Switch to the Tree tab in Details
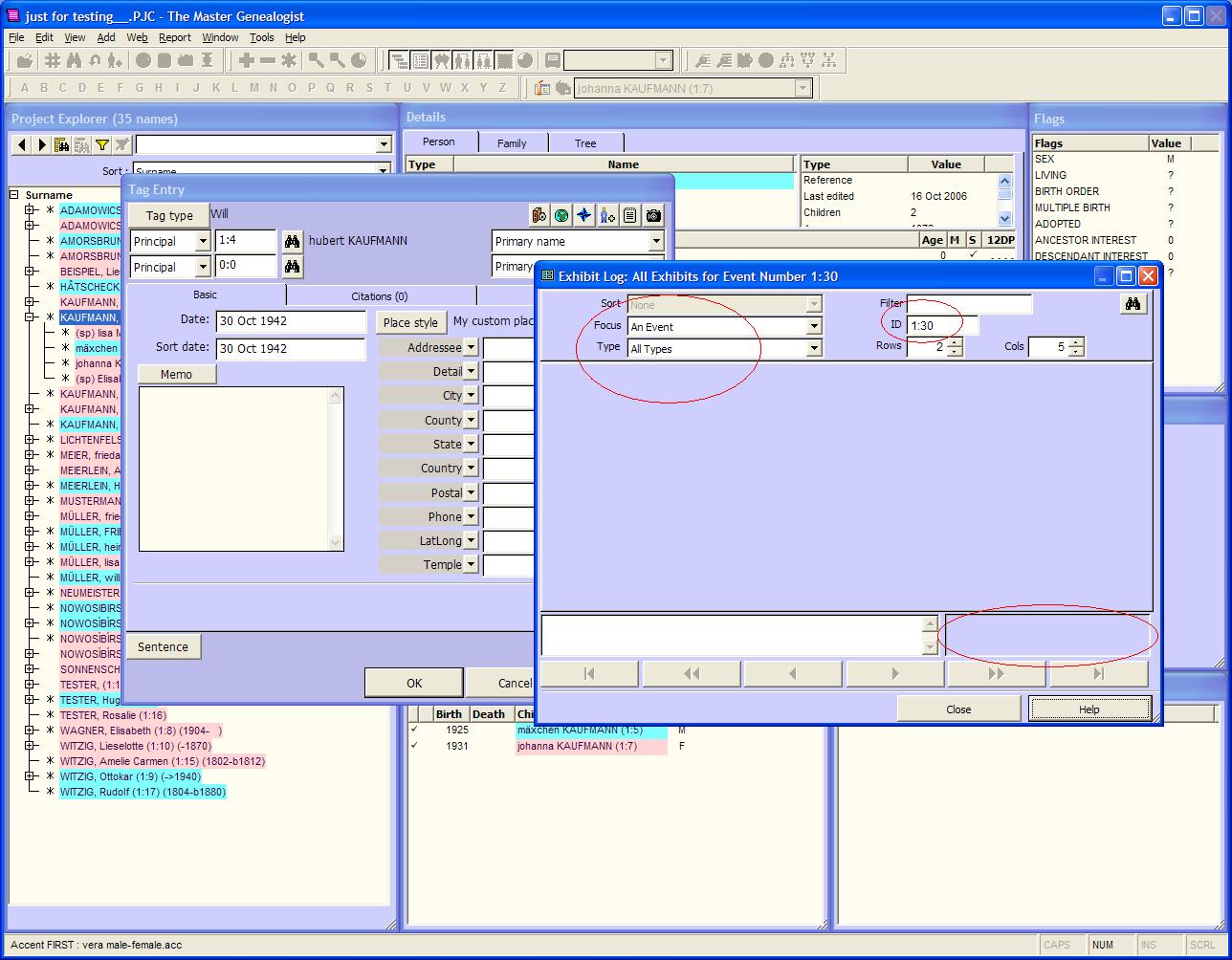This screenshot has height=960, width=1232. coord(585,143)
